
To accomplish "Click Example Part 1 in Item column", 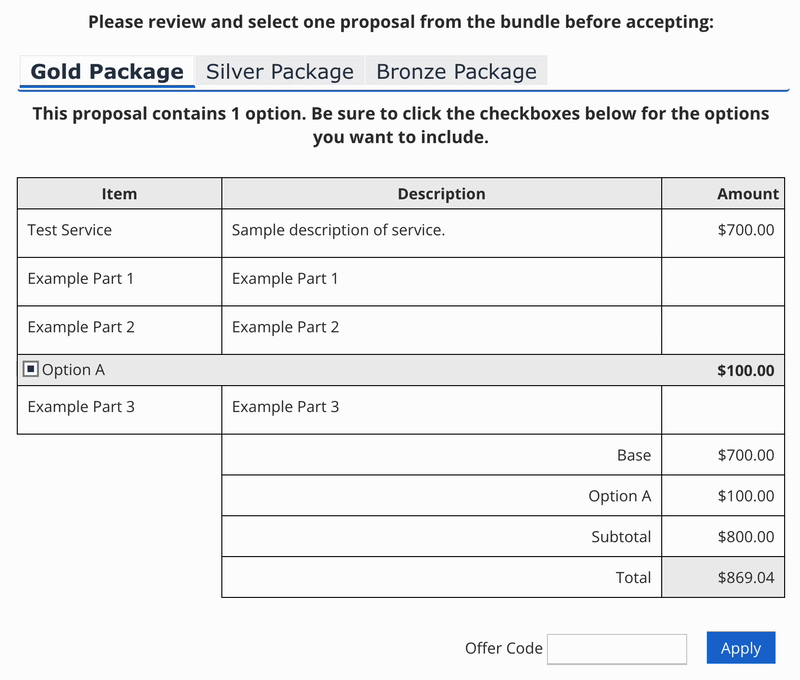I will (x=81, y=279).
